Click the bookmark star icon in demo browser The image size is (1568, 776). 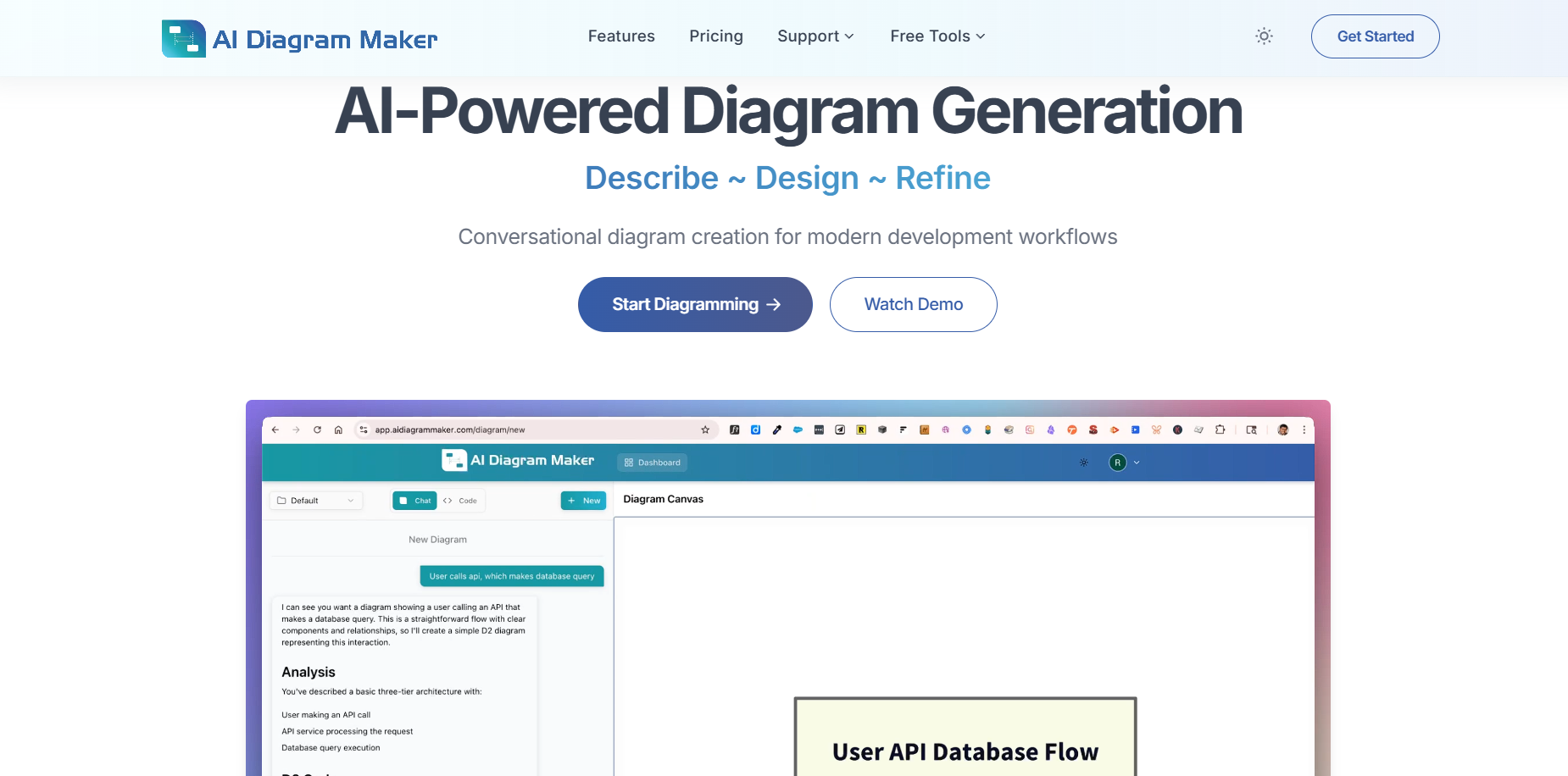pos(705,430)
